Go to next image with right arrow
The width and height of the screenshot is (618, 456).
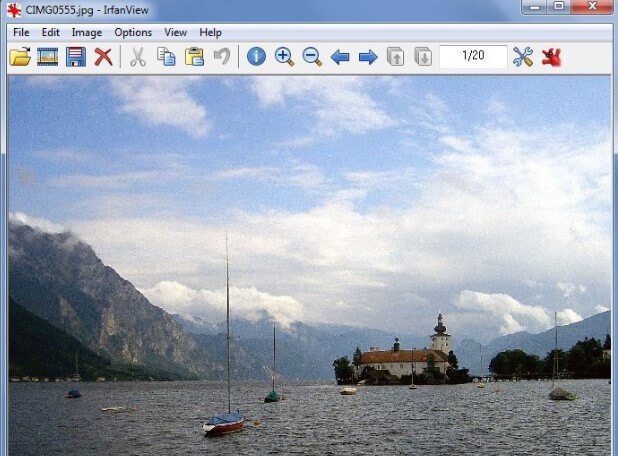tap(368, 57)
